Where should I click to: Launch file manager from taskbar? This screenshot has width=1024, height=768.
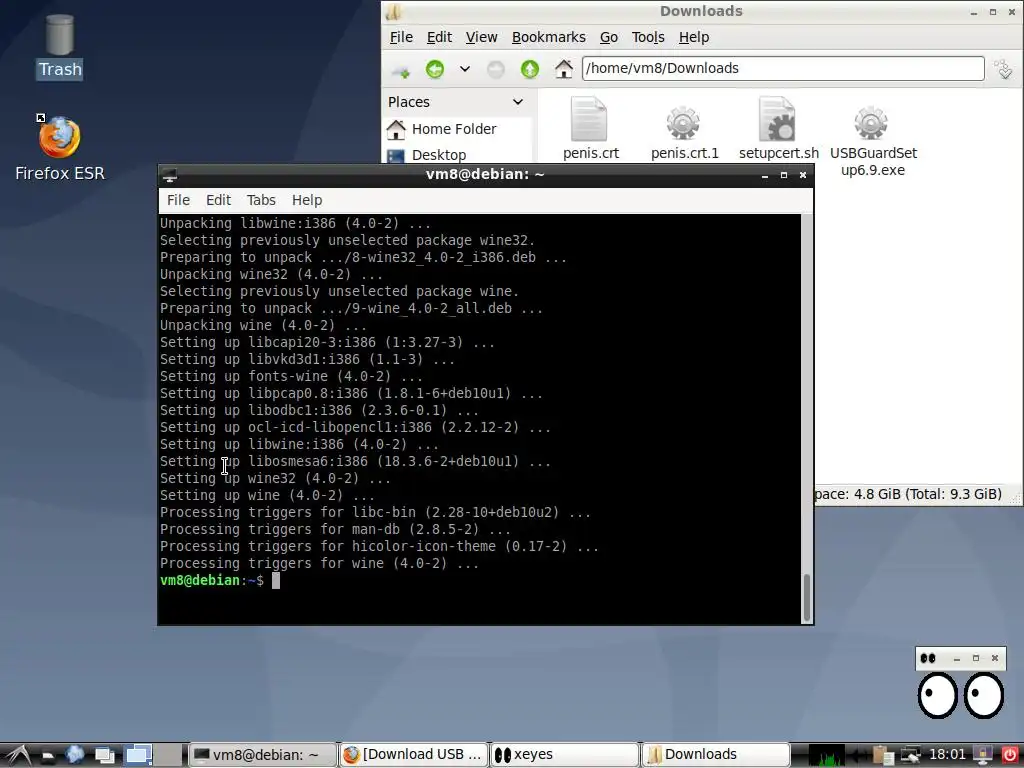point(48,756)
